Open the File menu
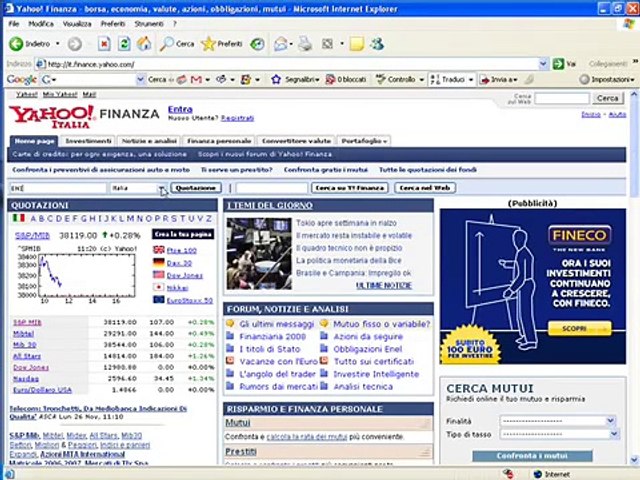This screenshot has width=640, height=480. coord(13,24)
